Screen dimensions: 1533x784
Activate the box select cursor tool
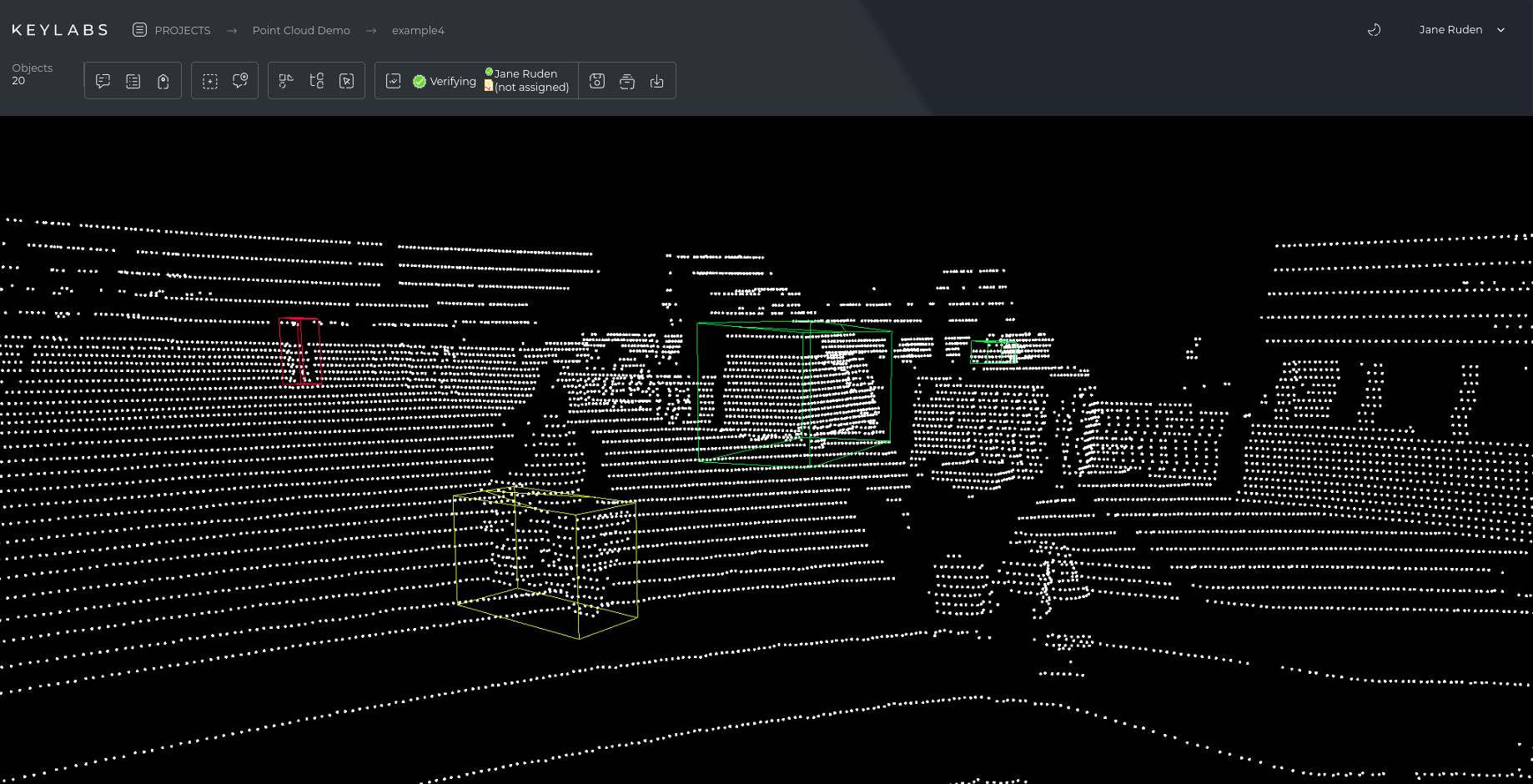(x=346, y=80)
